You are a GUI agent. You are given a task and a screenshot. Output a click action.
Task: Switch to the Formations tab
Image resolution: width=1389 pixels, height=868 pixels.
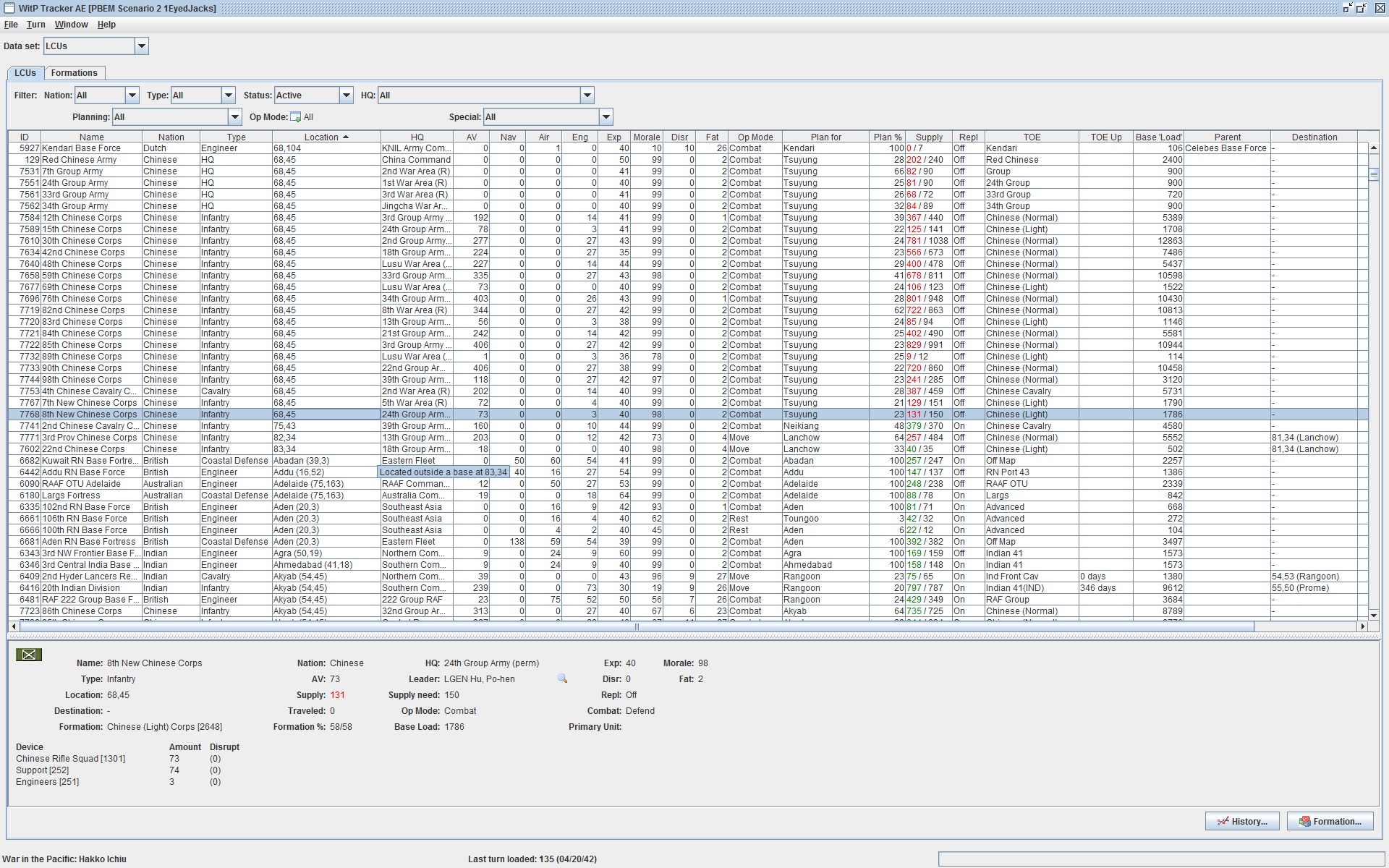pyautogui.click(x=75, y=73)
